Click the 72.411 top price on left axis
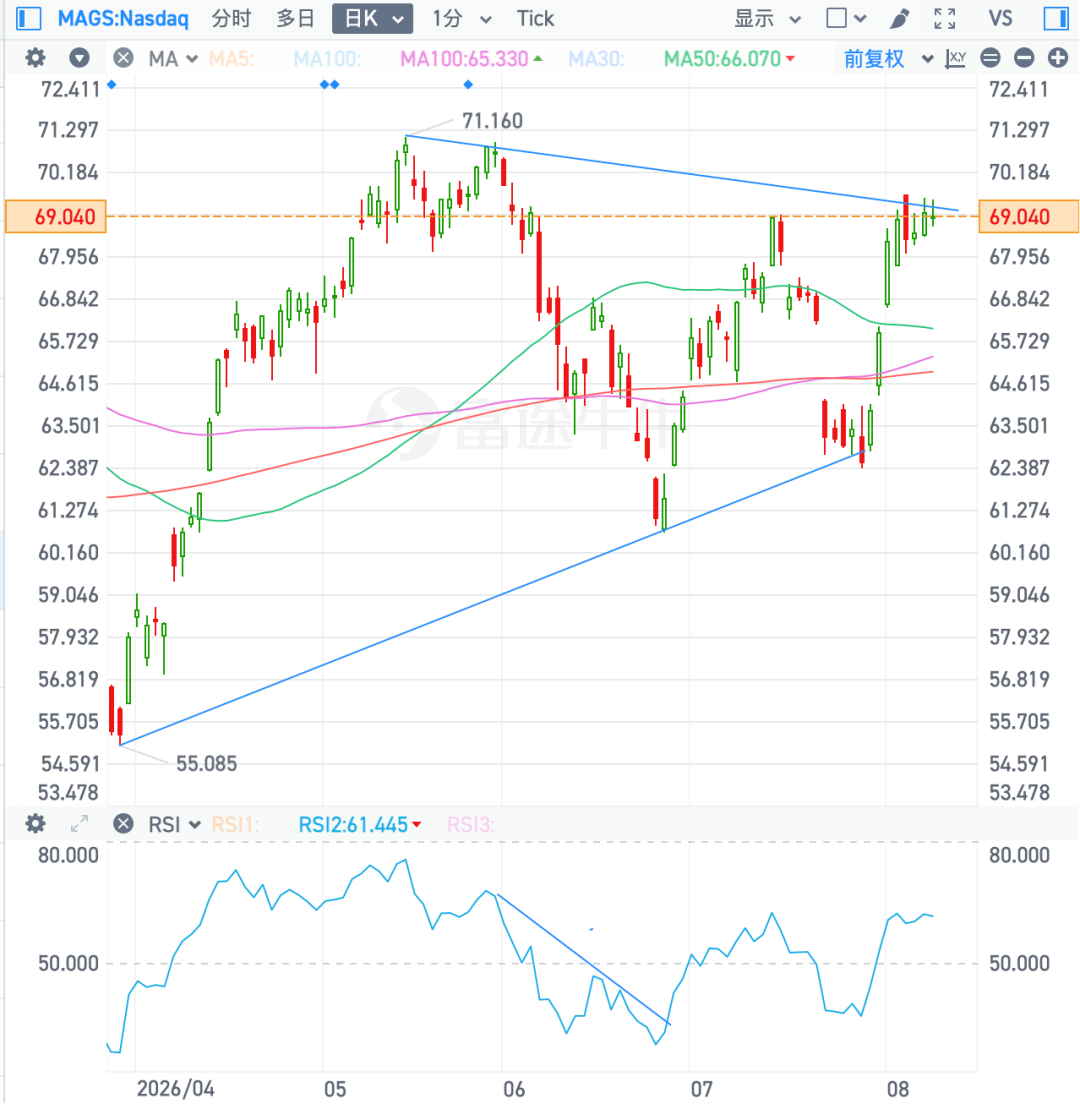Image resolution: width=1080 pixels, height=1104 pixels. [69, 89]
